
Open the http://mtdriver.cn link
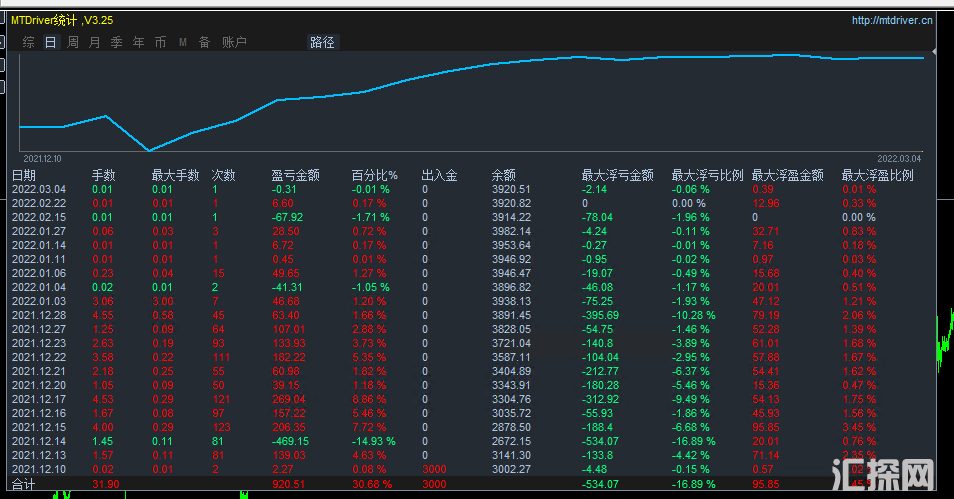(892, 19)
